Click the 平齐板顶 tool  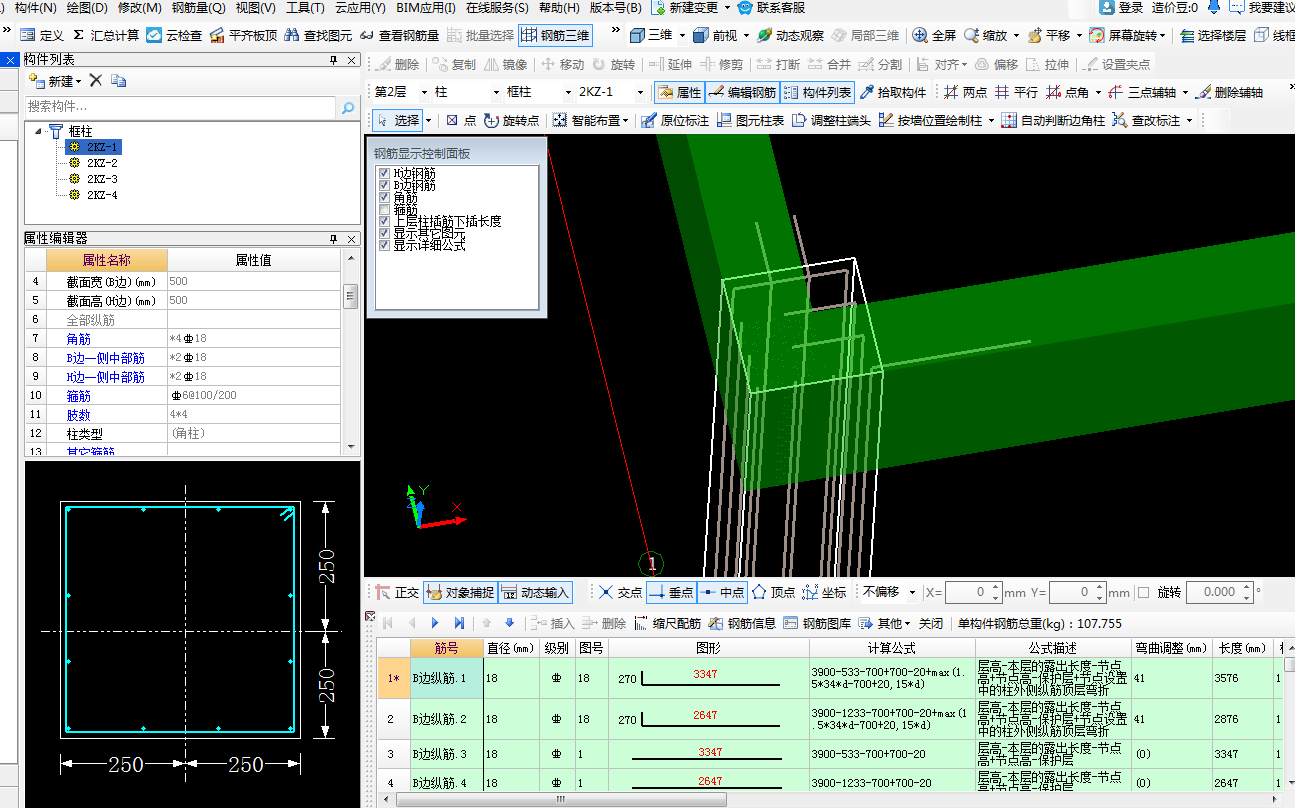tap(243, 35)
